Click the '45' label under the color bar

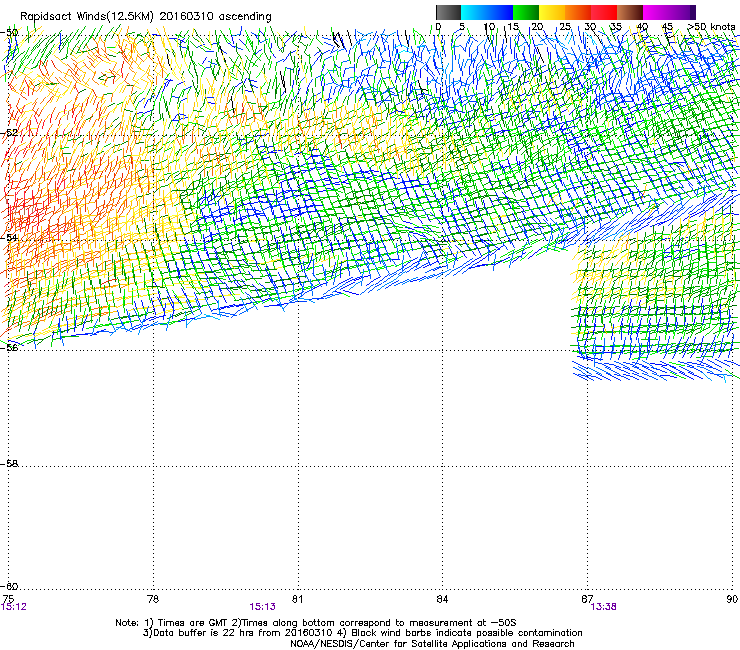tap(667, 27)
